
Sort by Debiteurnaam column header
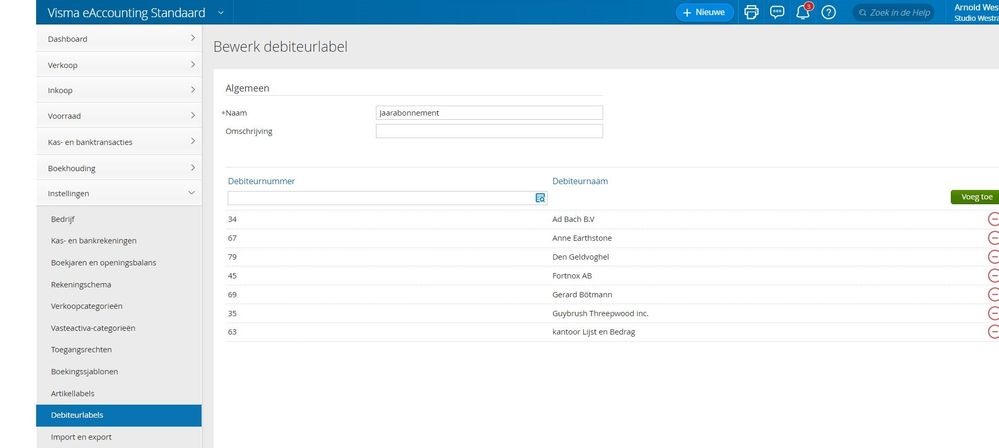click(x=580, y=181)
